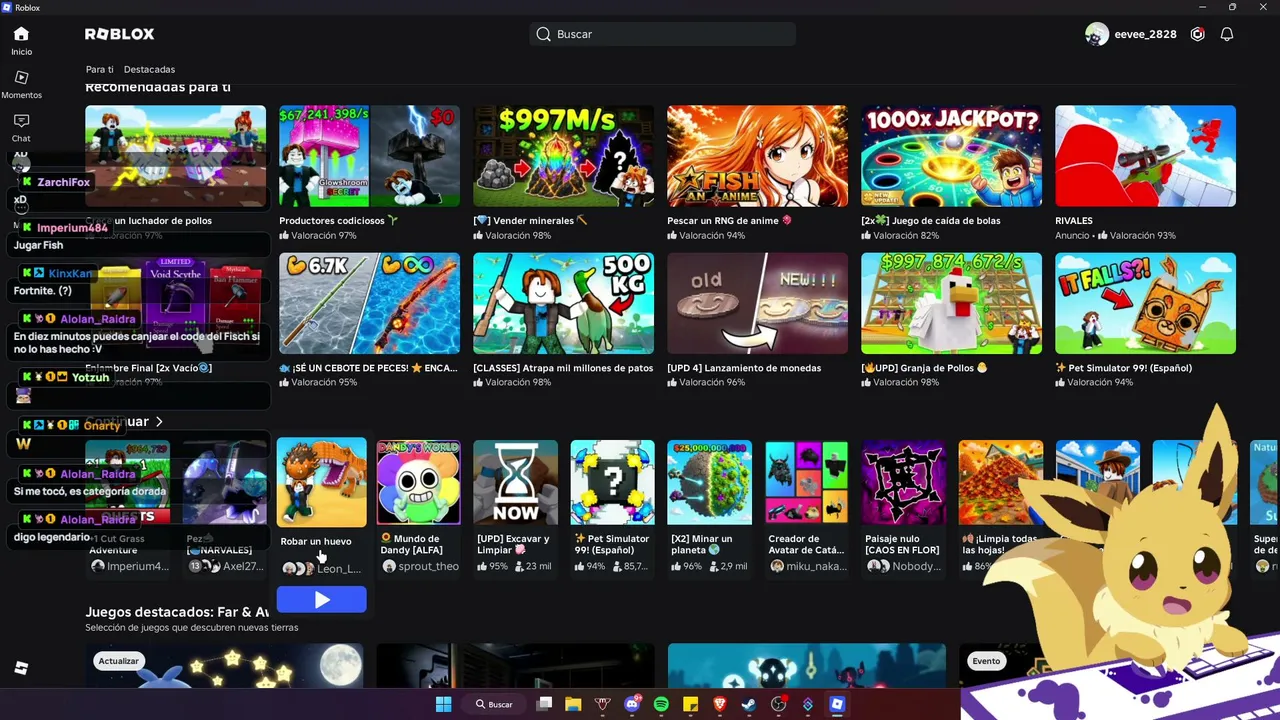Open the Vender minerales game thumbnail
The width and height of the screenshot is (1280, 720).
[563, 156]
